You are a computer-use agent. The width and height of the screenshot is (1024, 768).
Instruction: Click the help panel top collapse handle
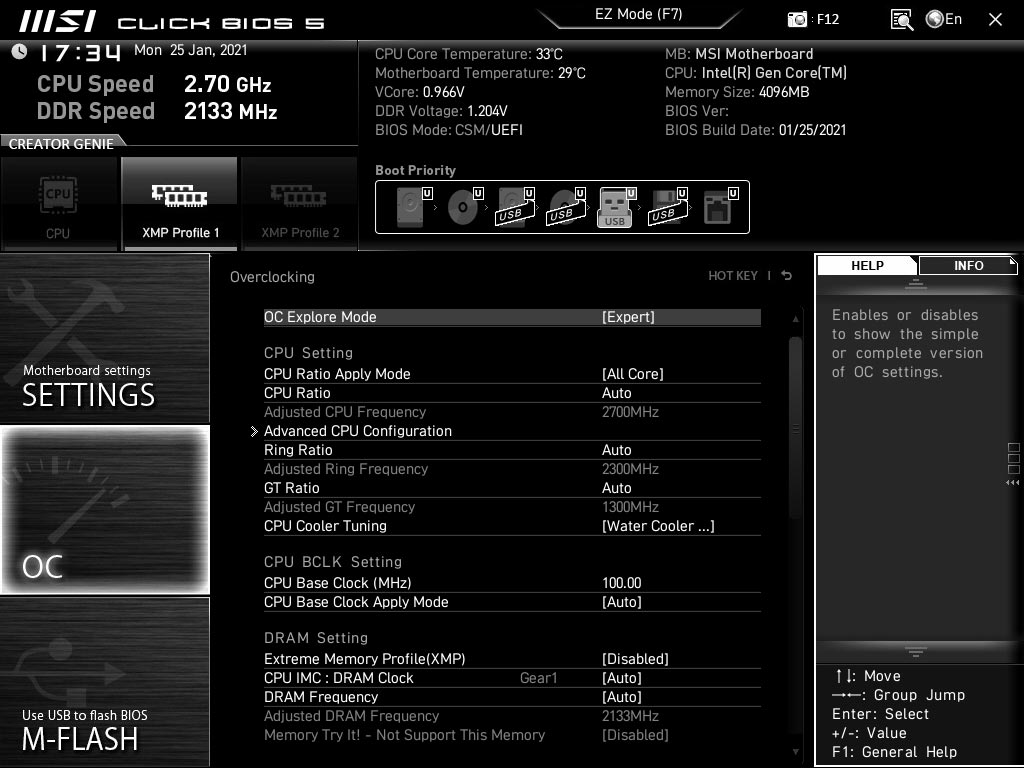coord(916,284)
